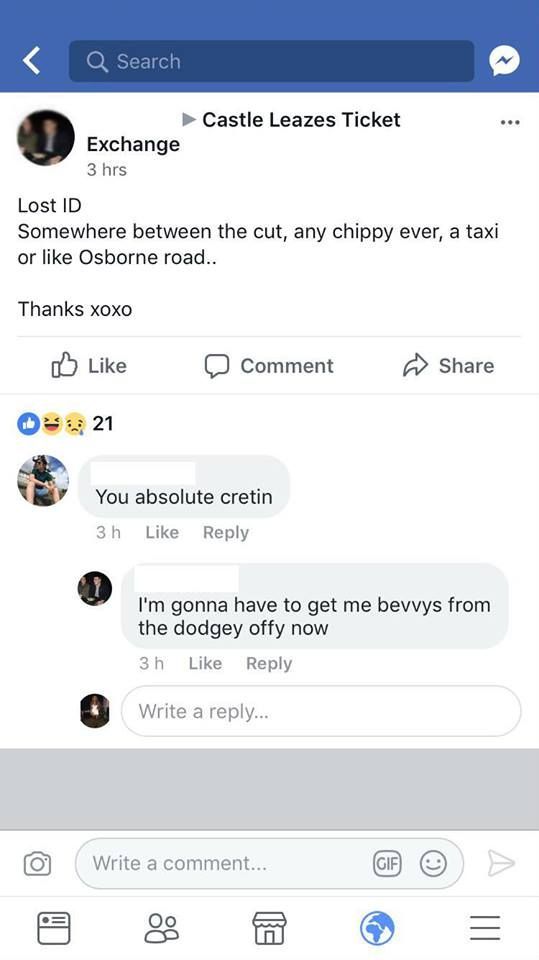Tap the send arrow icon
Image resolution: width=539 pixels, height=960 pixels.
502,863
